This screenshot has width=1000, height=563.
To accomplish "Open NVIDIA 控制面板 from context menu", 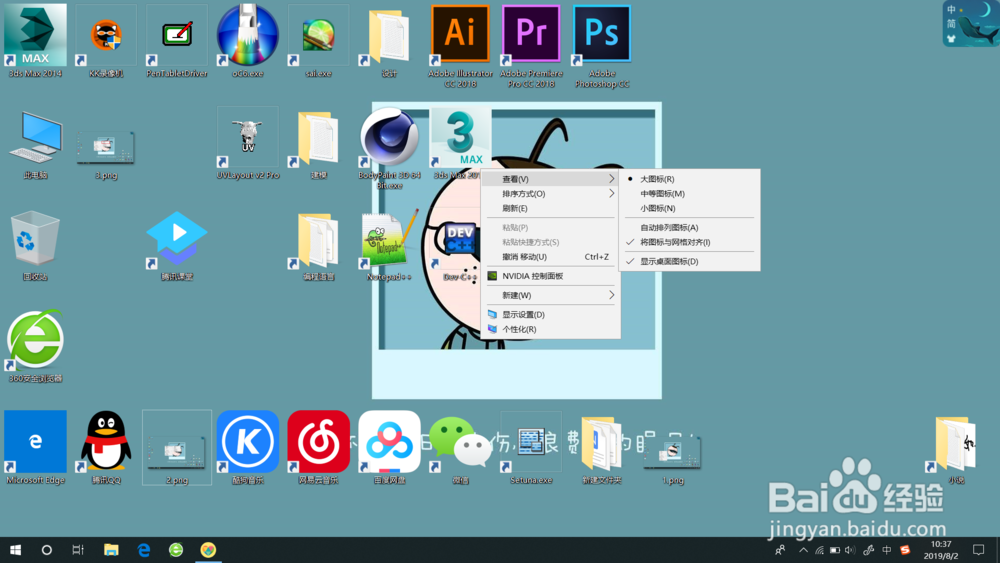I will pyautogui.click(x=550, y=276).
